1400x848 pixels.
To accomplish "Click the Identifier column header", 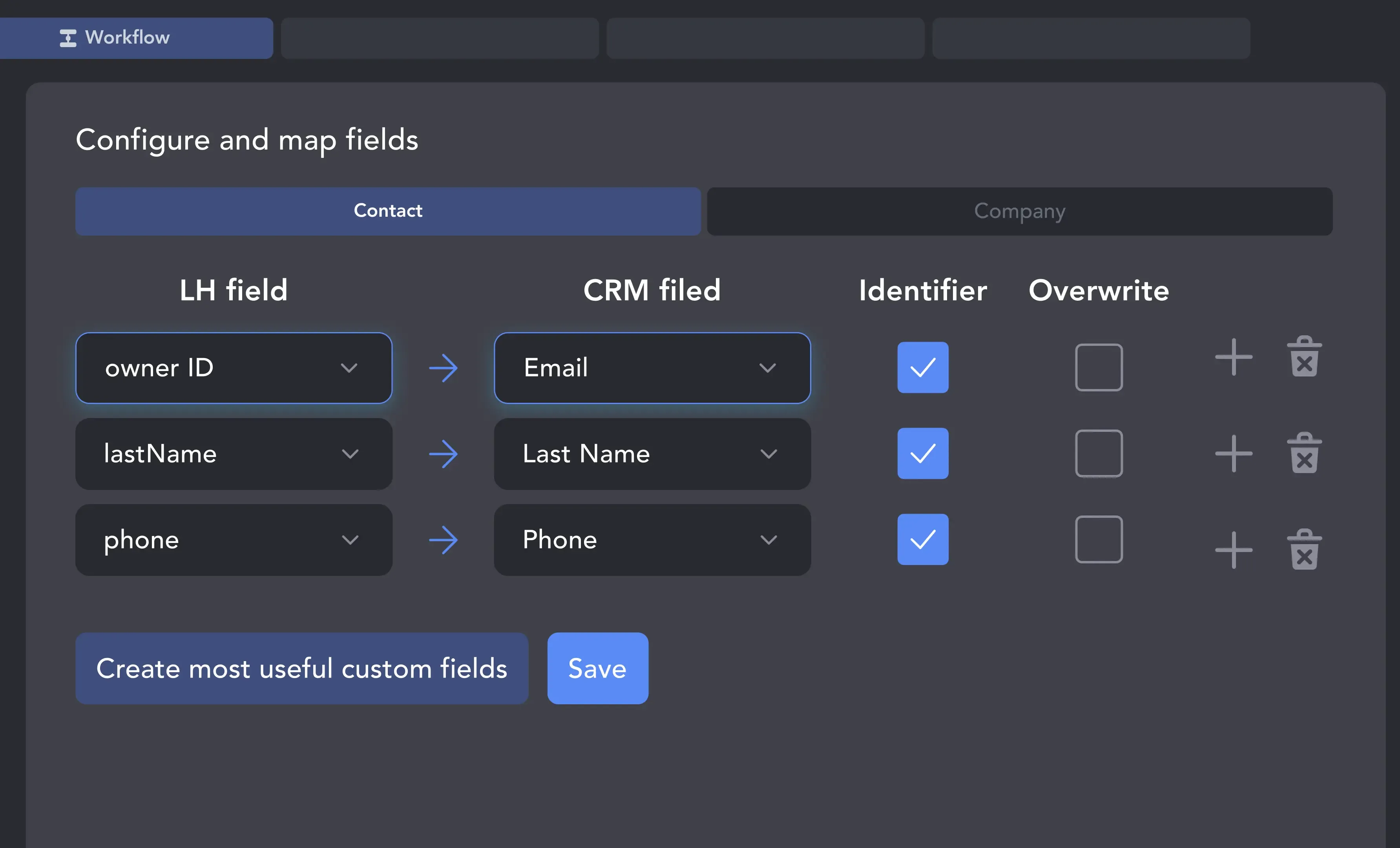I will point(923,291).
